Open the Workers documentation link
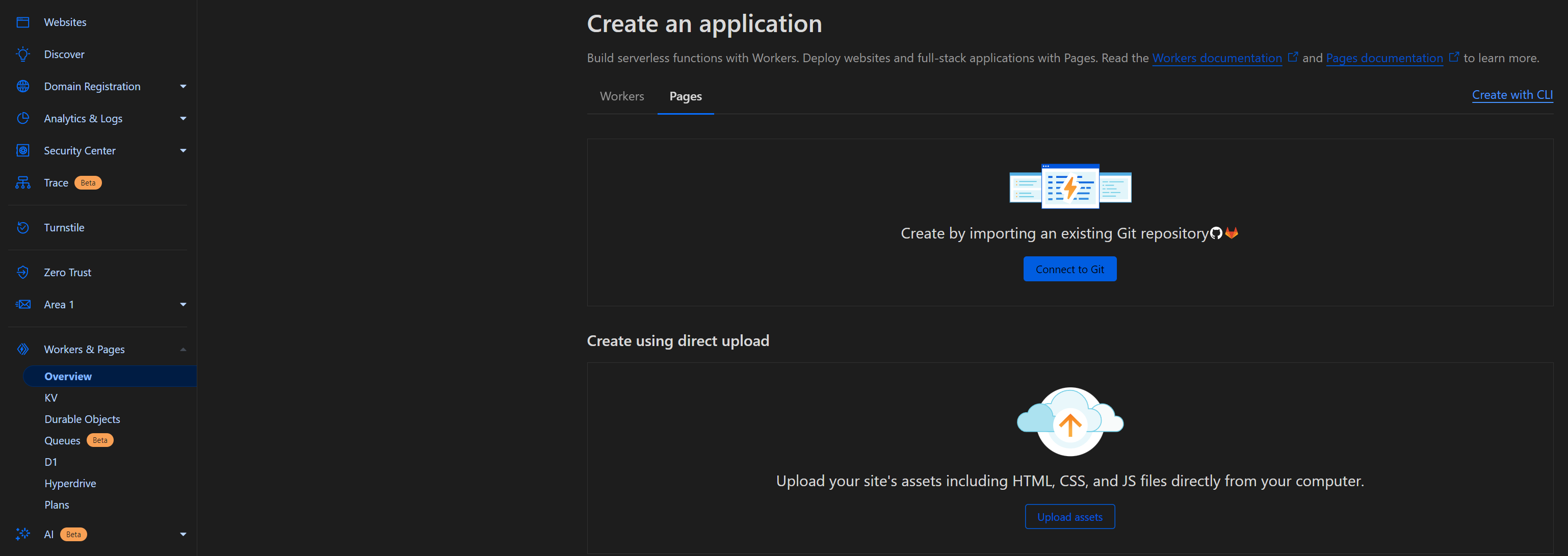Image resolution: width=1568 pixels, height=556 pixels. tap(1217, 58)
